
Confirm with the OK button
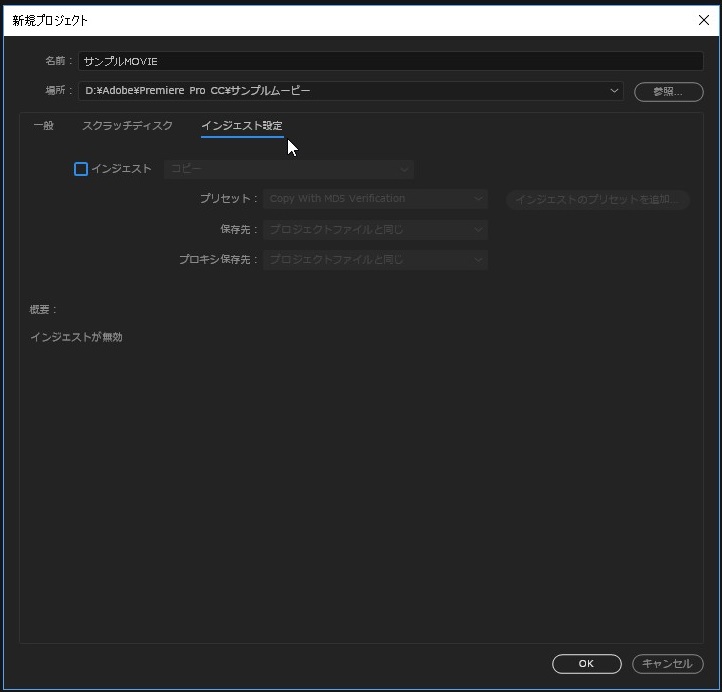pos(586,664)
